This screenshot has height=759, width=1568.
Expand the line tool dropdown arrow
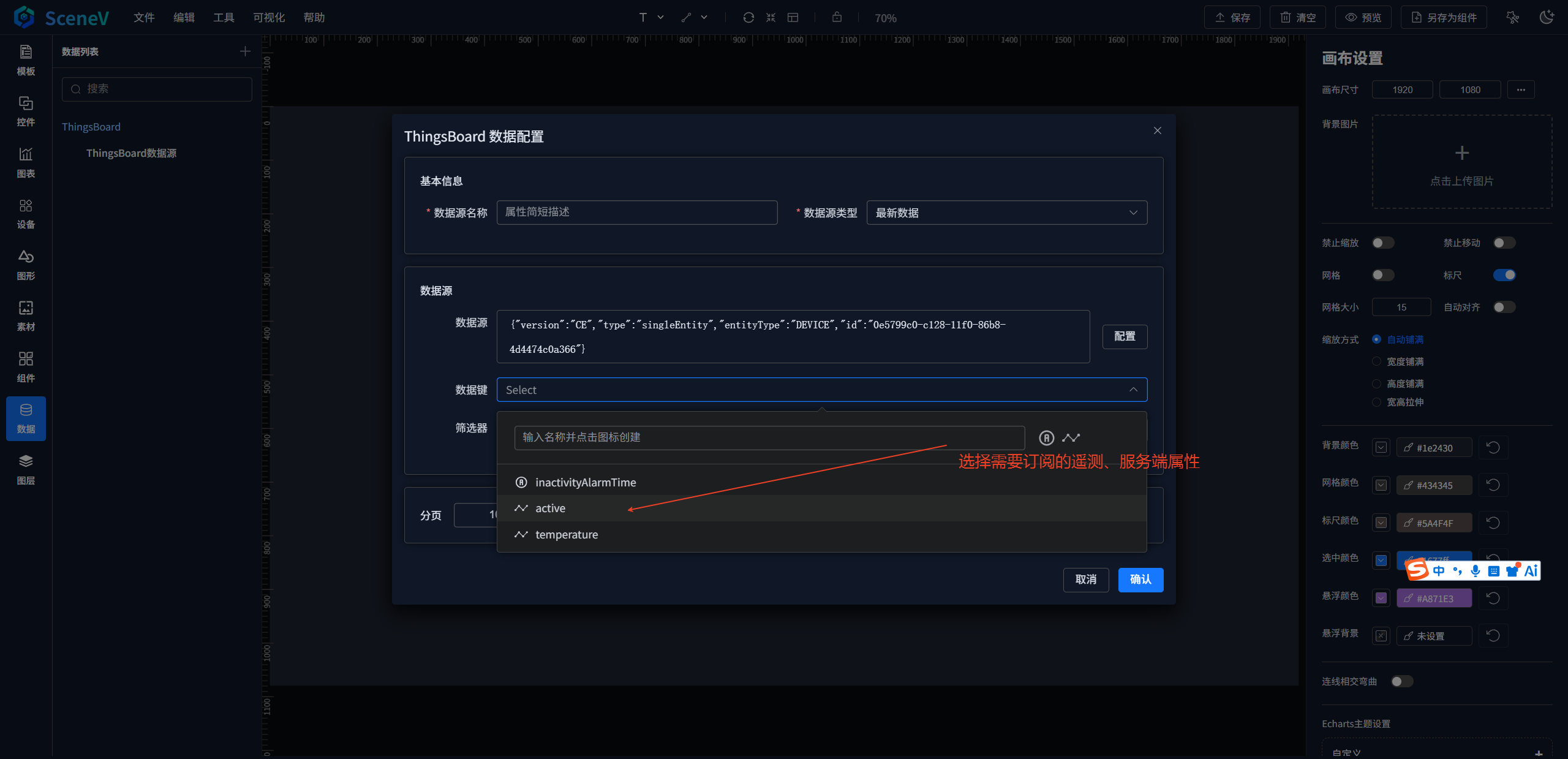704,18
